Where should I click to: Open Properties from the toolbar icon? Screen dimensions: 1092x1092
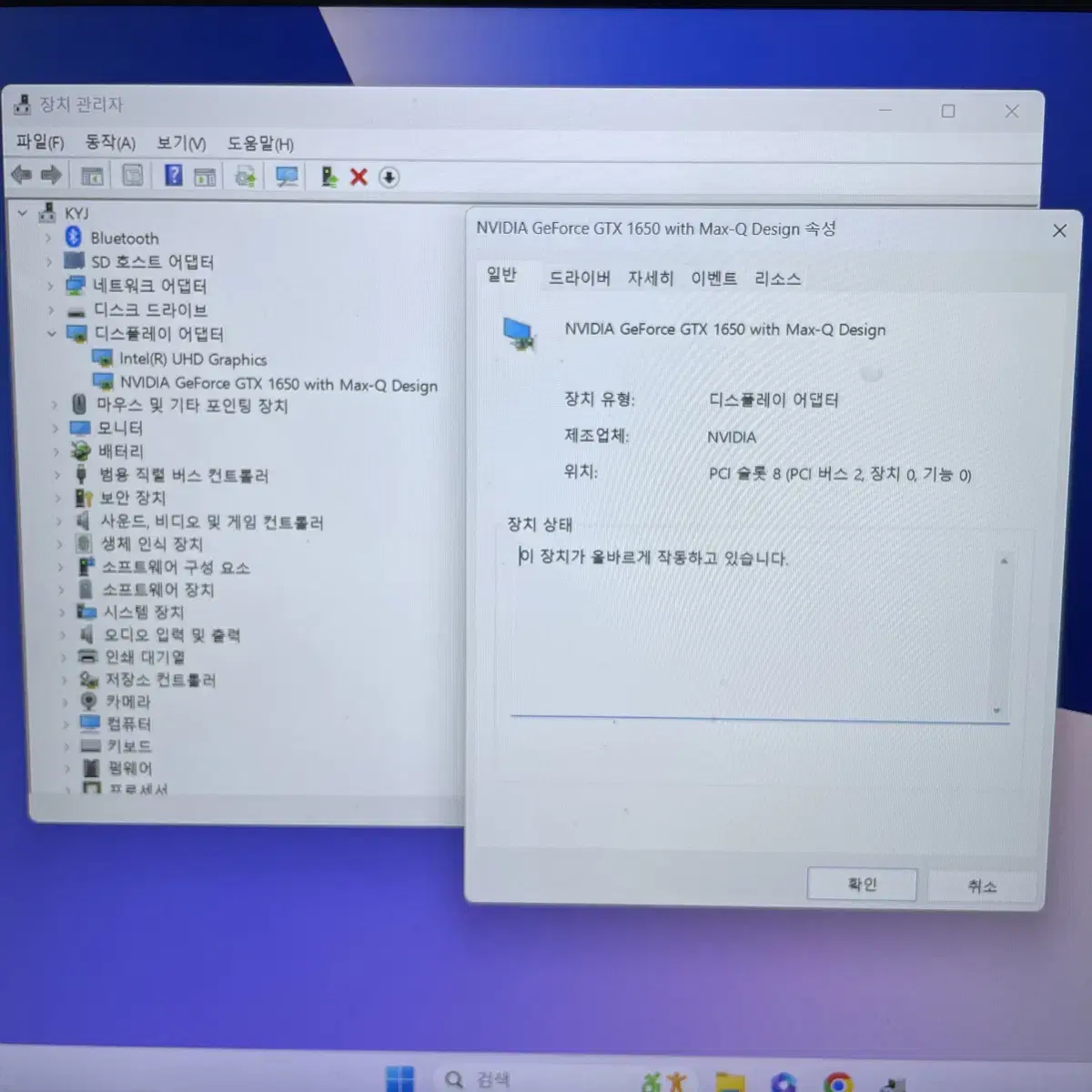click(x=133, y=176)
